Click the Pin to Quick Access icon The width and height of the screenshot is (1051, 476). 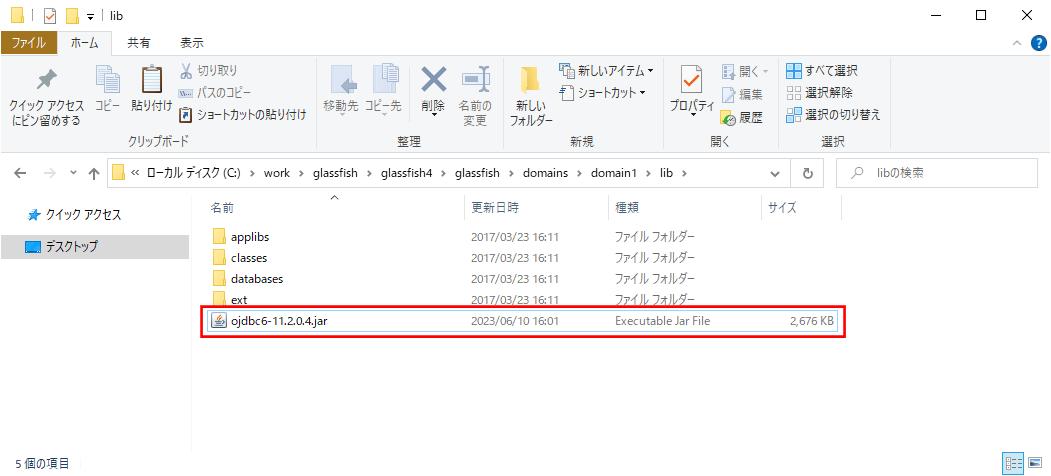click(46, 81)
